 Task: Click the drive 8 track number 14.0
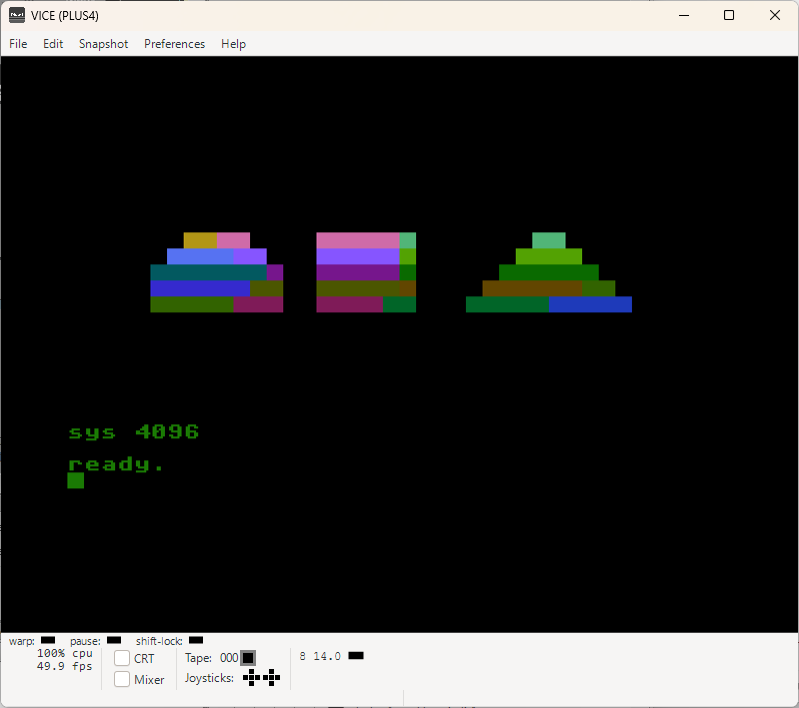coord(327,657)
